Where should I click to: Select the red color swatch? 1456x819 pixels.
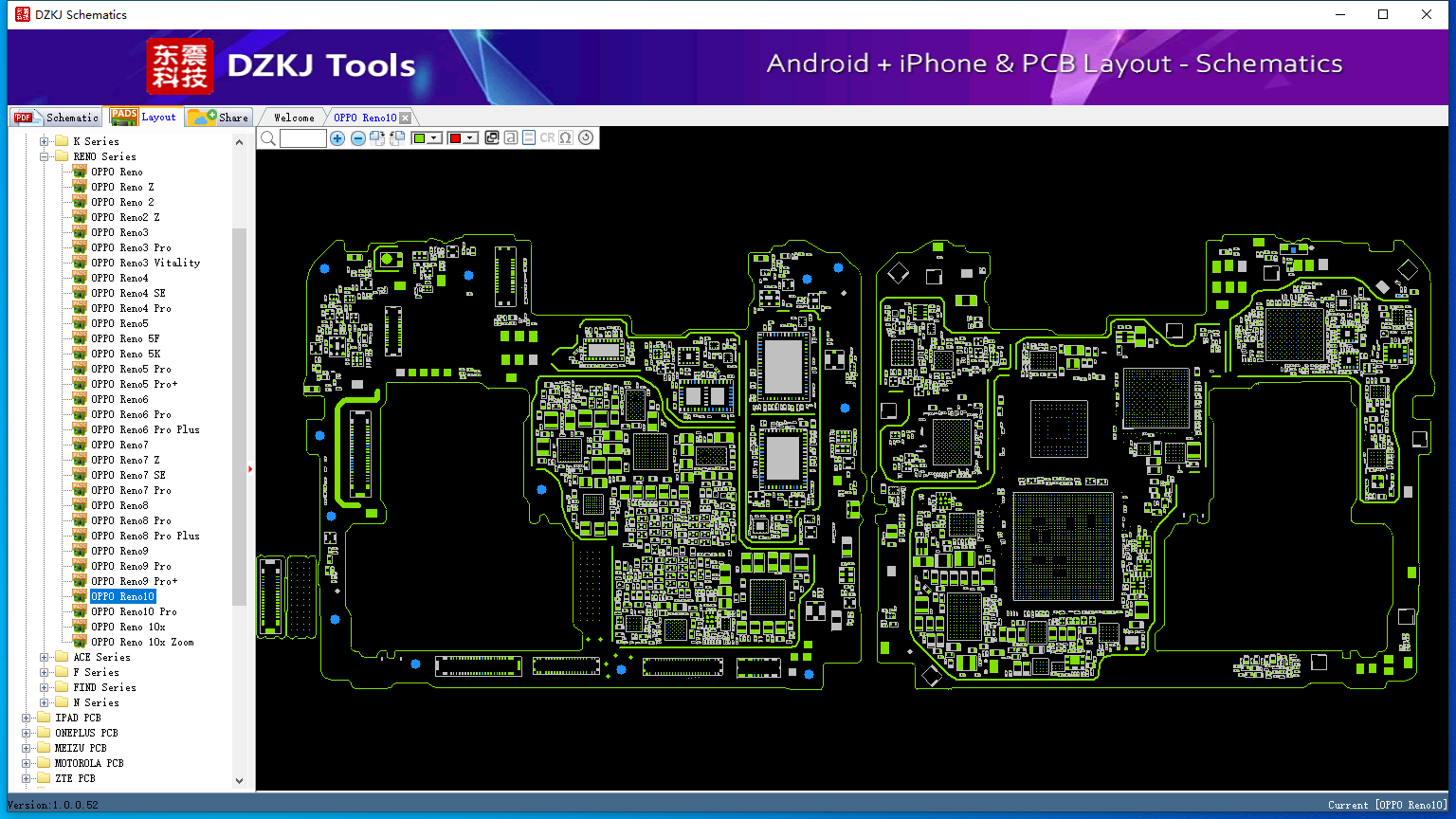pos(455,138)
